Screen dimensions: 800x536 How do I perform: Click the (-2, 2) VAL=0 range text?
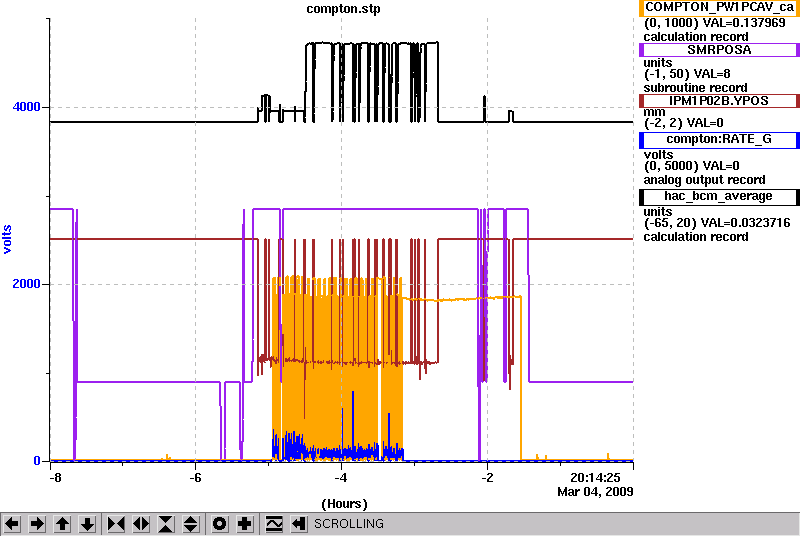(684, 123)
